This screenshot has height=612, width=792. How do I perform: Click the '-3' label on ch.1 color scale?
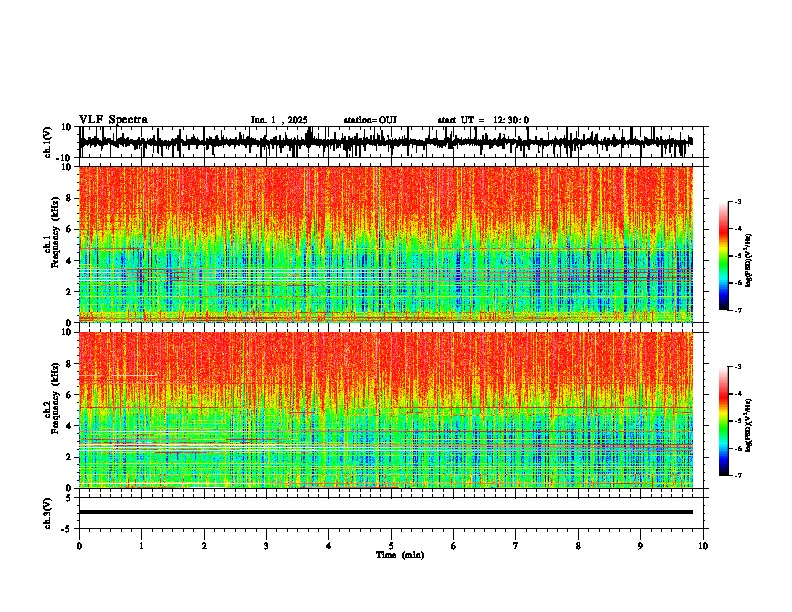tap(737, 201)
